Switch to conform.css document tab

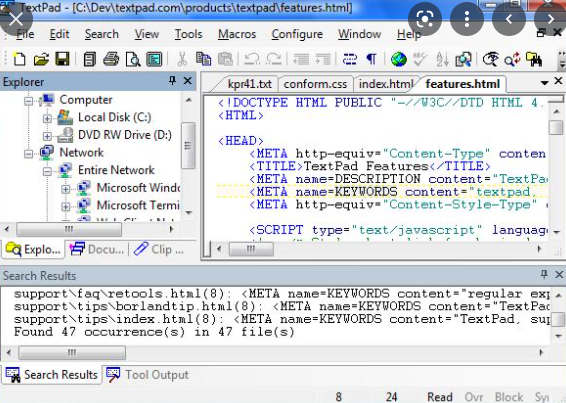(315, 84)
